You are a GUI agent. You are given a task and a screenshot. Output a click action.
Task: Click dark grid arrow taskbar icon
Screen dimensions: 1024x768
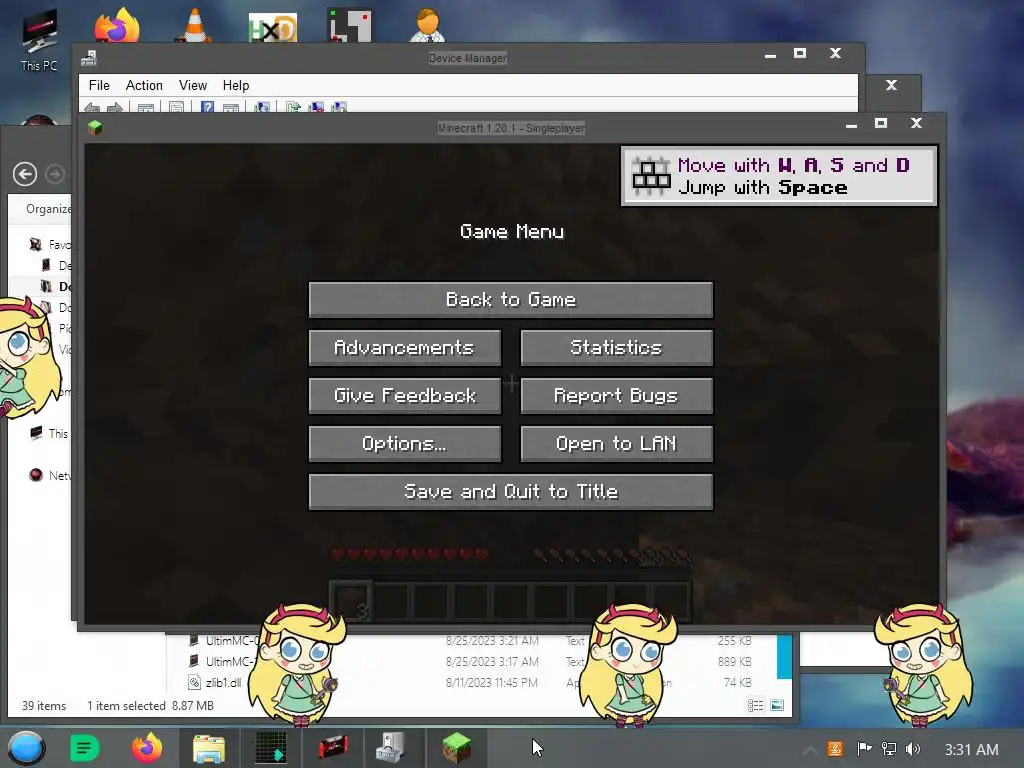click(x=271, y=748)
